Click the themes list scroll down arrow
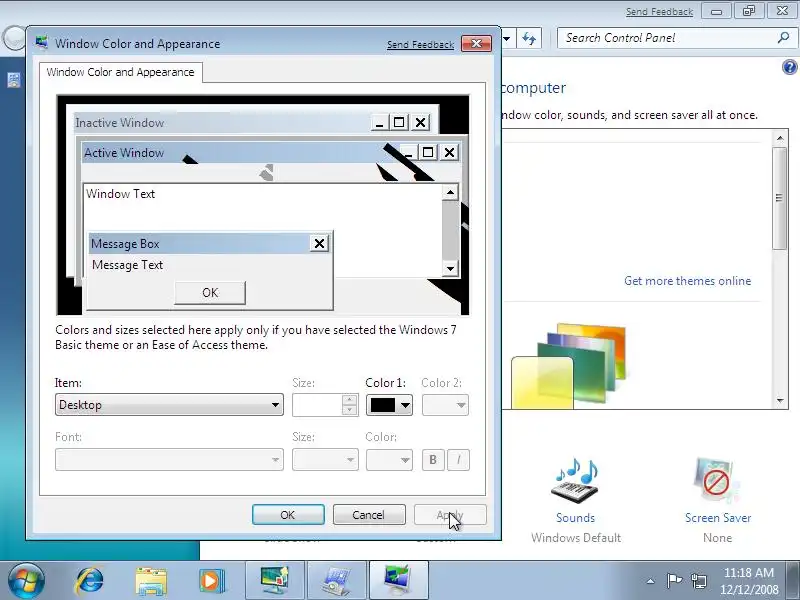 pos(780,400)
